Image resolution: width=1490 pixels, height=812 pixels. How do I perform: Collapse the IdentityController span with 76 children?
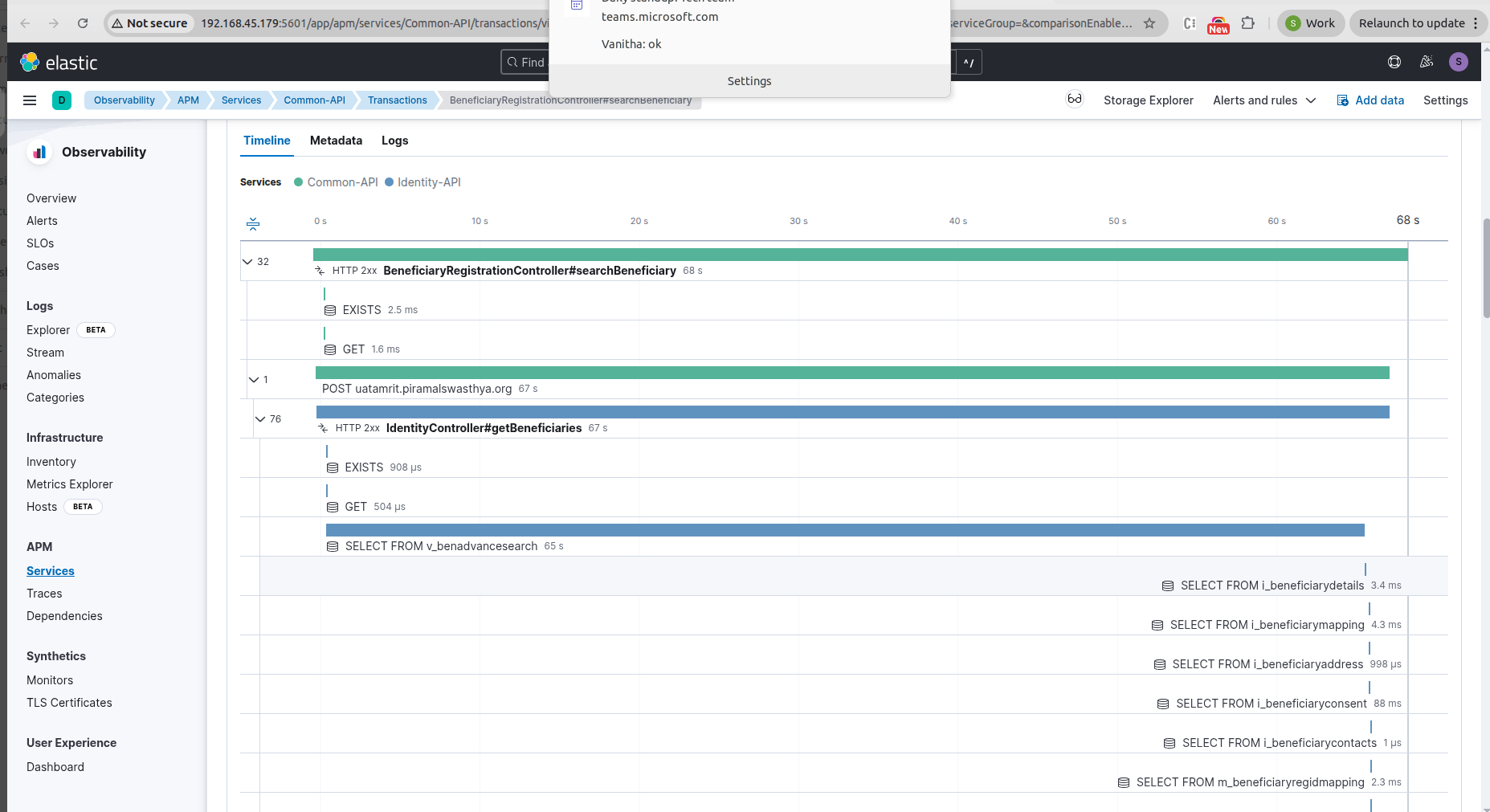tap(260, 419)
